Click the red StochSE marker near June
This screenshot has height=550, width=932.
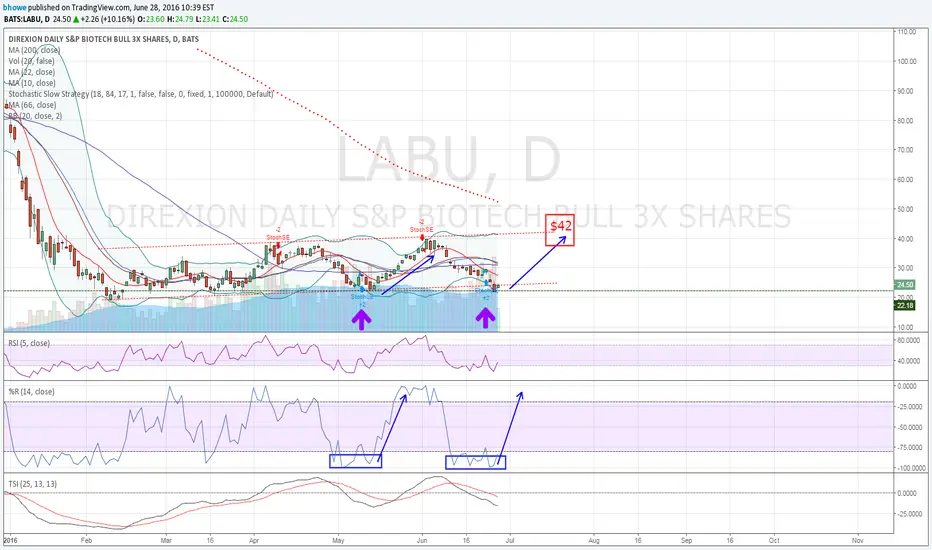(x=421, y=230)
